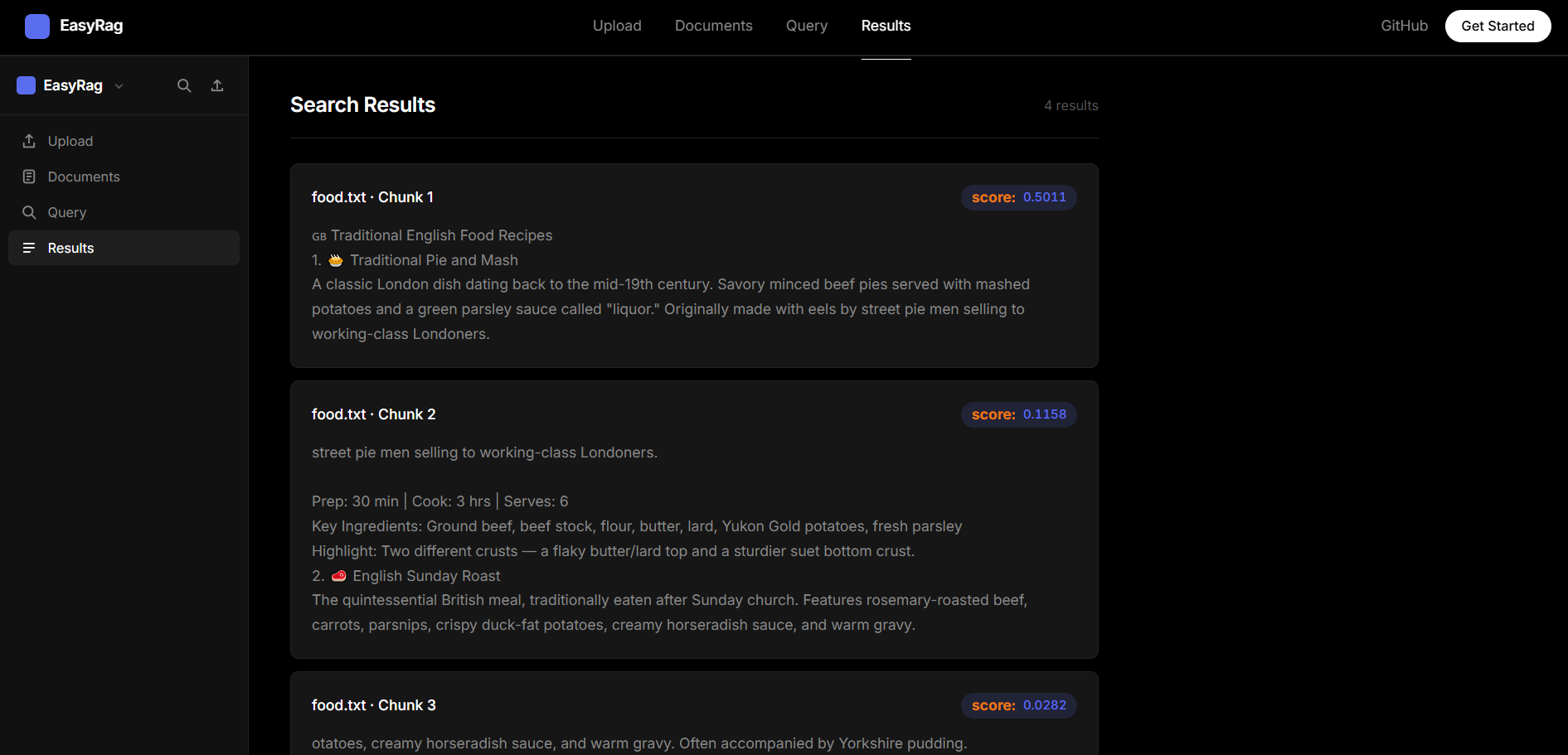
Task: Click the Upload icon in sidebar list
Action: (29, 141)
